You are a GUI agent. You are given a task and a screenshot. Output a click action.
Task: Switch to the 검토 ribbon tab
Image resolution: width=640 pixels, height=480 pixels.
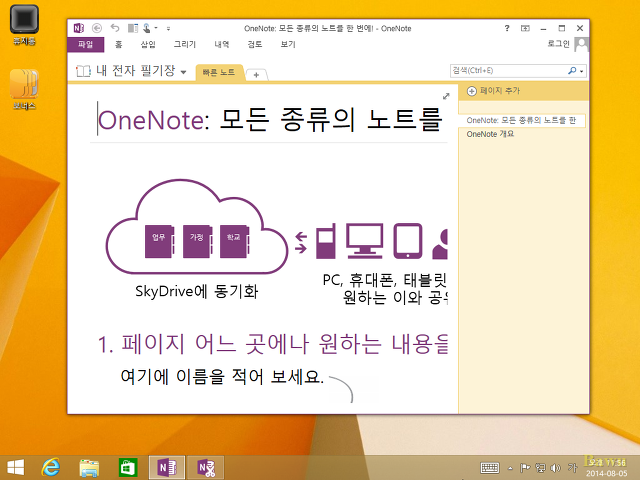255,44
